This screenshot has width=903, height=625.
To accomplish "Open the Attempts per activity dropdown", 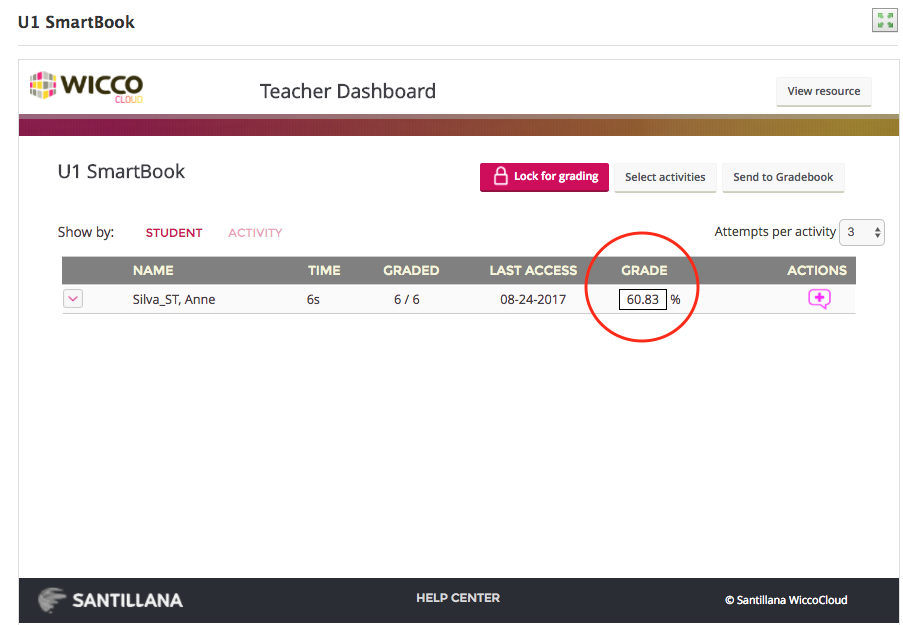I will tap(862, 232).
